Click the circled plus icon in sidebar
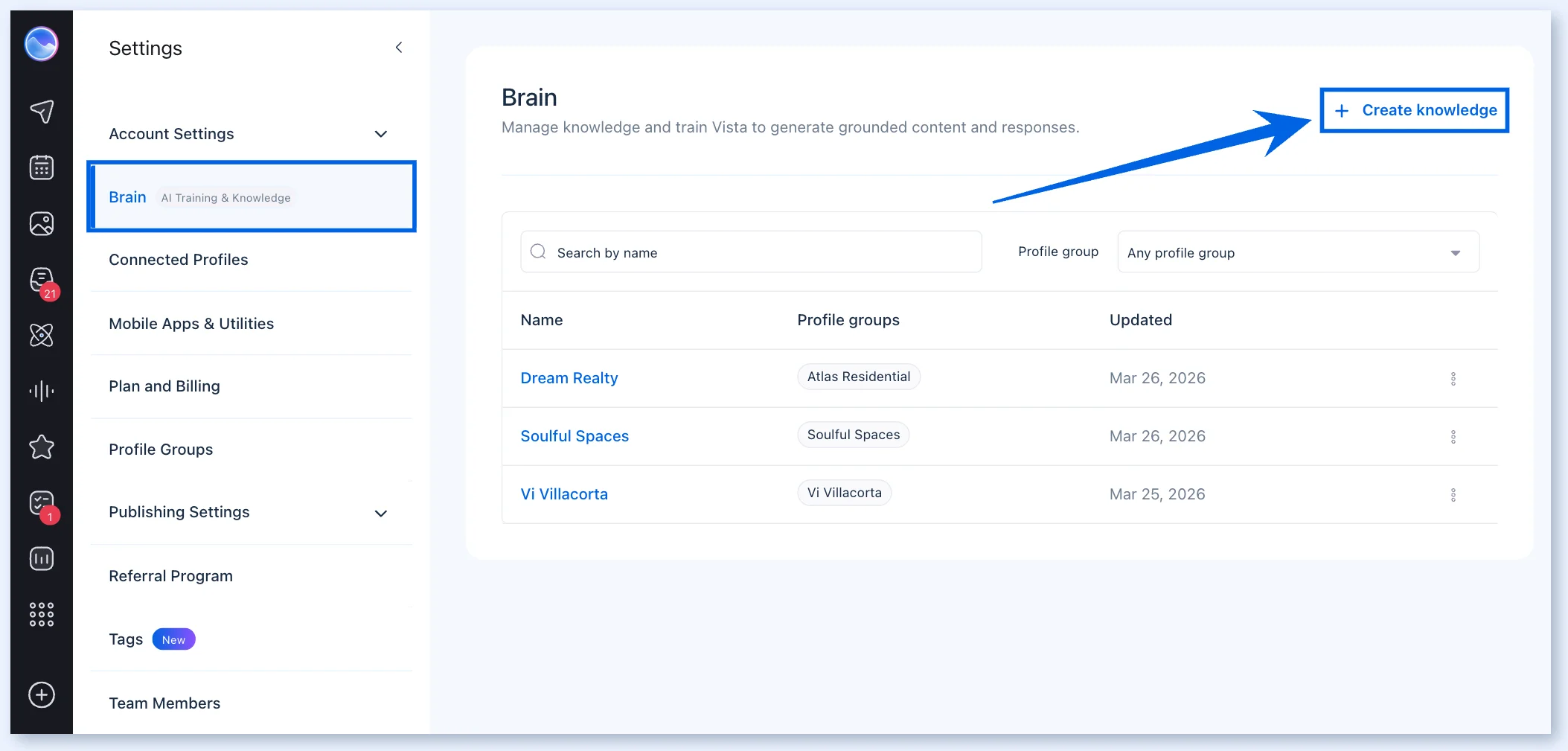Image resolution: width=1568 pixels, height=751 pixels. [x=42, y=694]
